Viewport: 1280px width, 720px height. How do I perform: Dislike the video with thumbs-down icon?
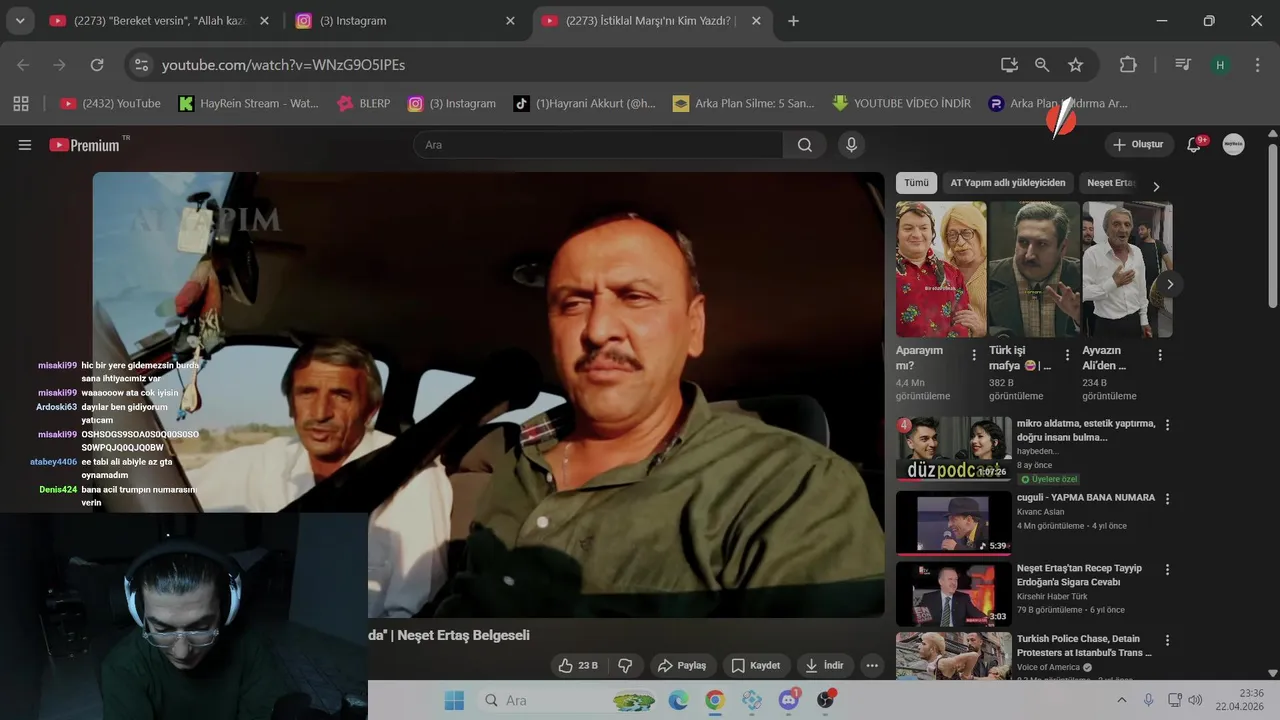[x=625, y=665]
